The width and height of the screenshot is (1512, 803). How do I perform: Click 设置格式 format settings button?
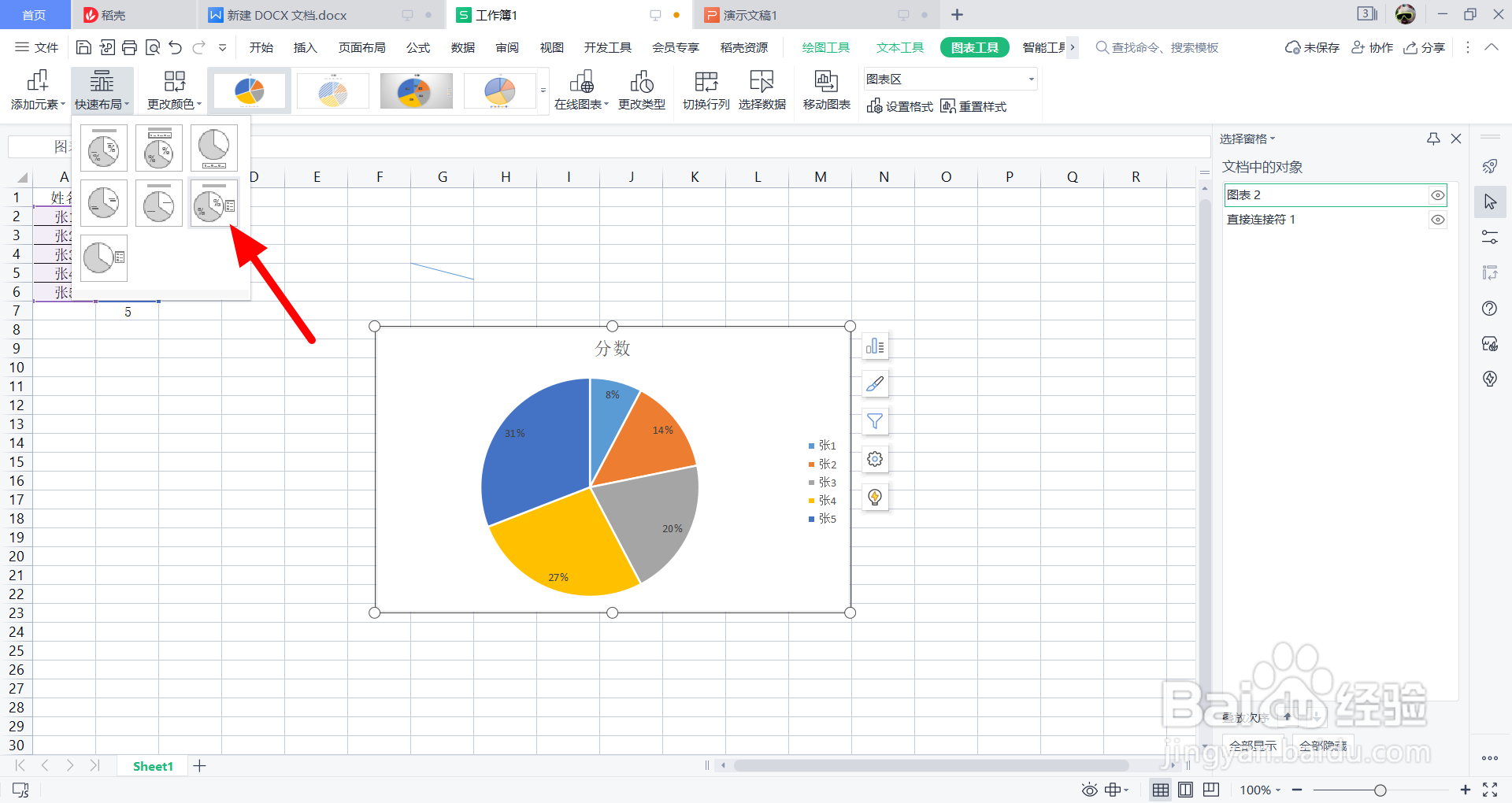(900, 106)
